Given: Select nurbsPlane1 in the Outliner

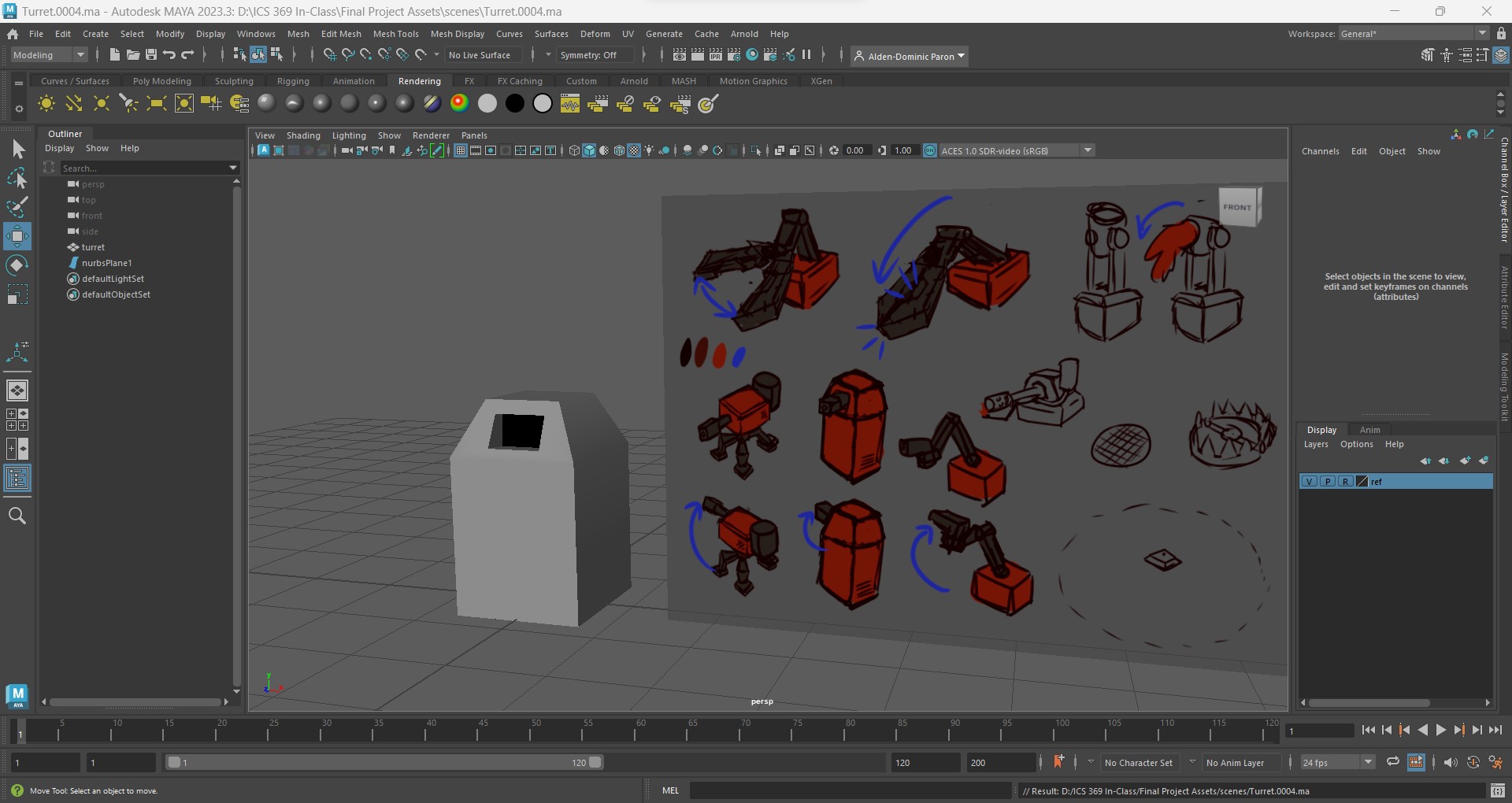Looking at the screenshot, I should point(107,263).
